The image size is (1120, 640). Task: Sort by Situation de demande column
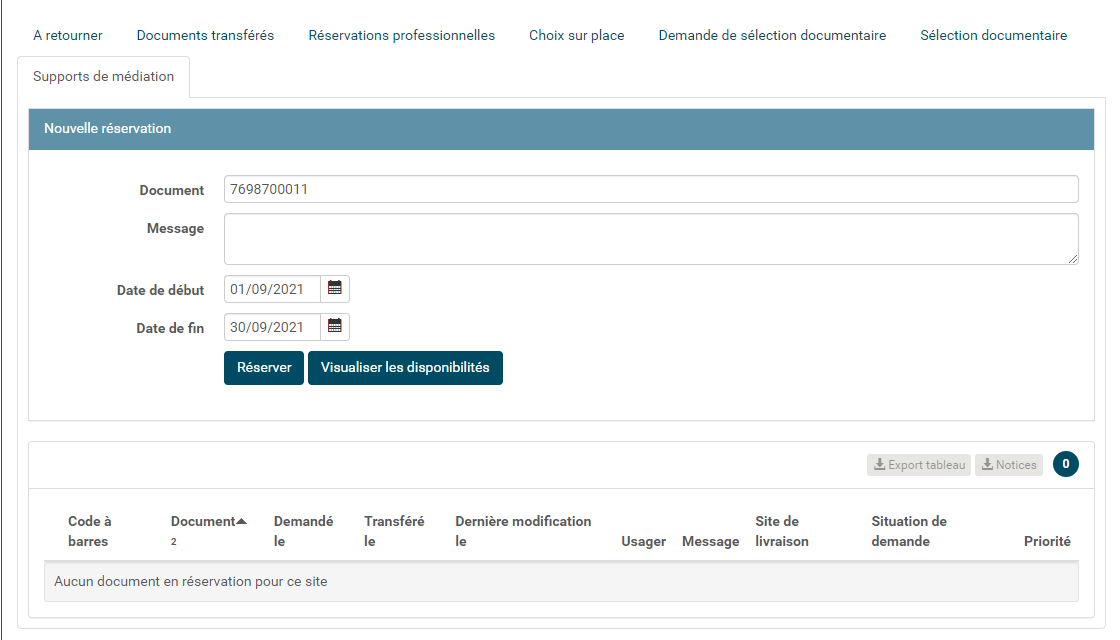tap(909, 531)
